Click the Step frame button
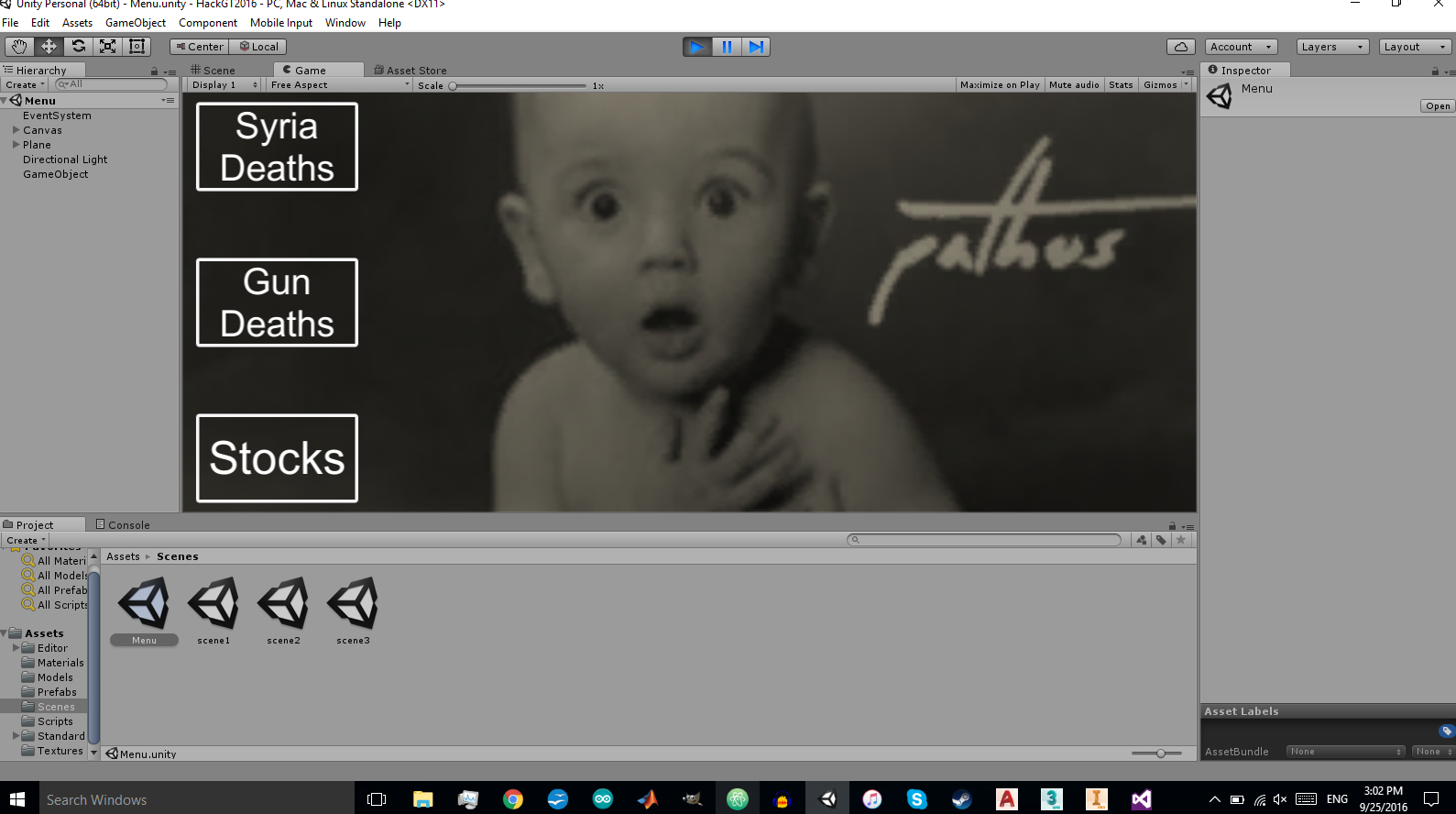 point(755,47)
